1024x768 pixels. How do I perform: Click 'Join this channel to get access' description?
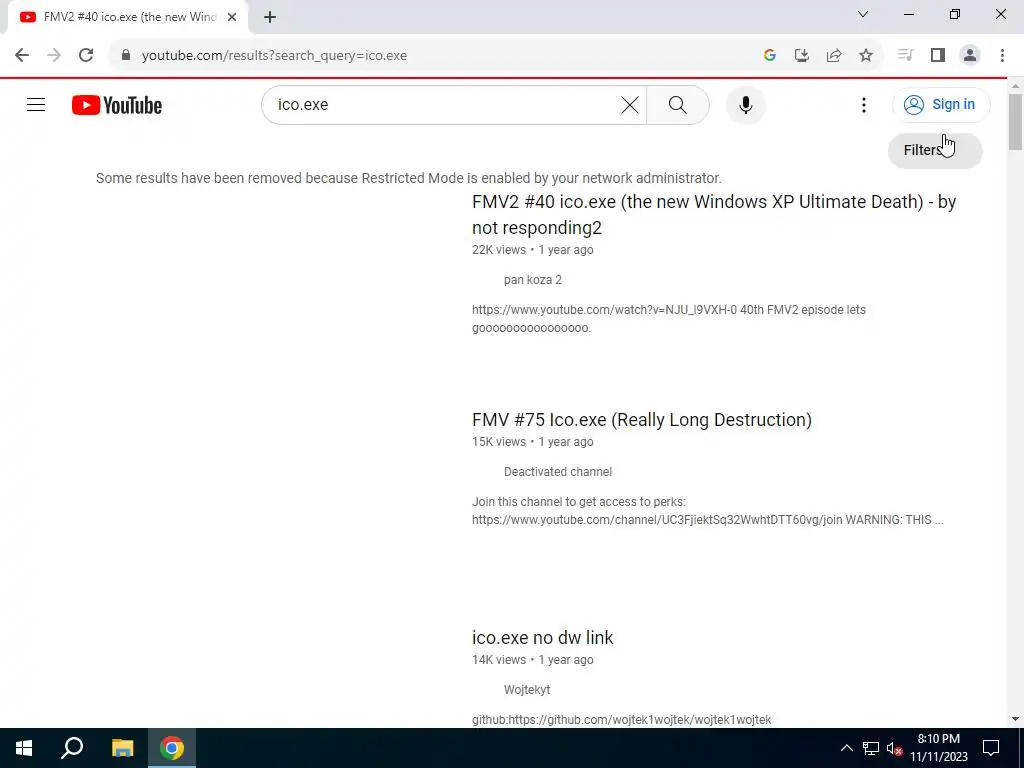[x=707, y=511]
